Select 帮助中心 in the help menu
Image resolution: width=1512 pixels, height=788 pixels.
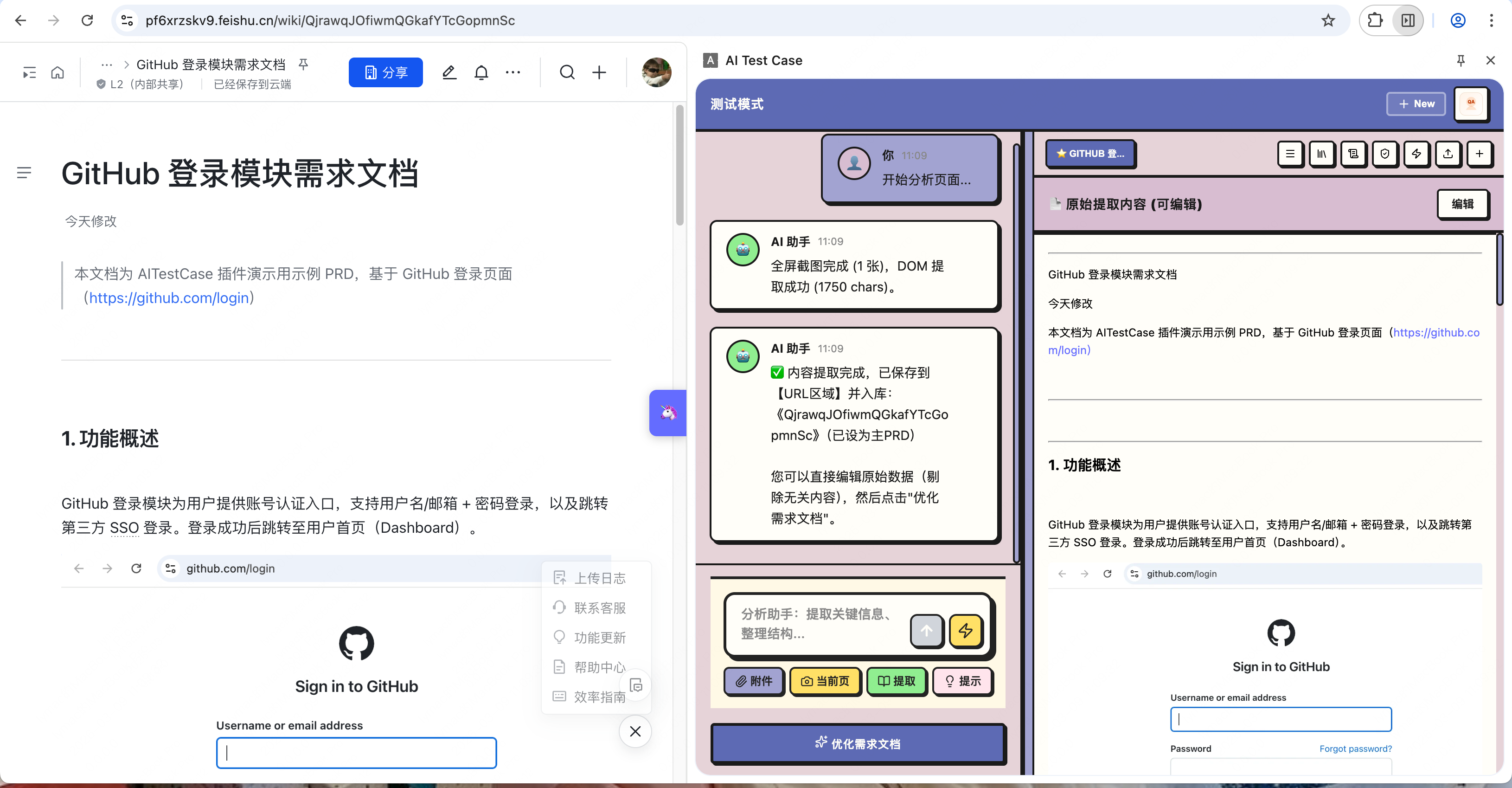590,667
